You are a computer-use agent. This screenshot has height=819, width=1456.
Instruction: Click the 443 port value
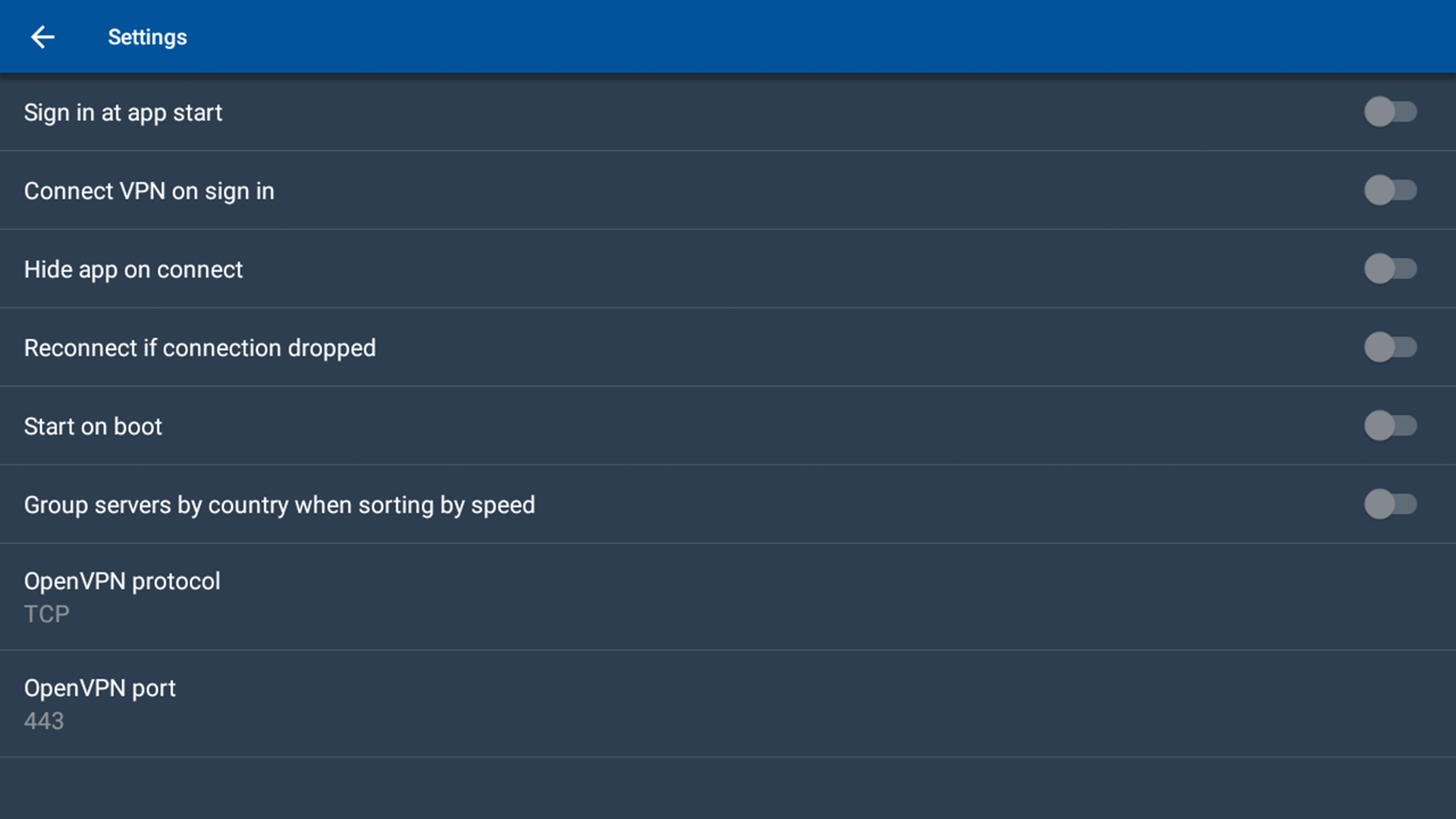[44, 721]
